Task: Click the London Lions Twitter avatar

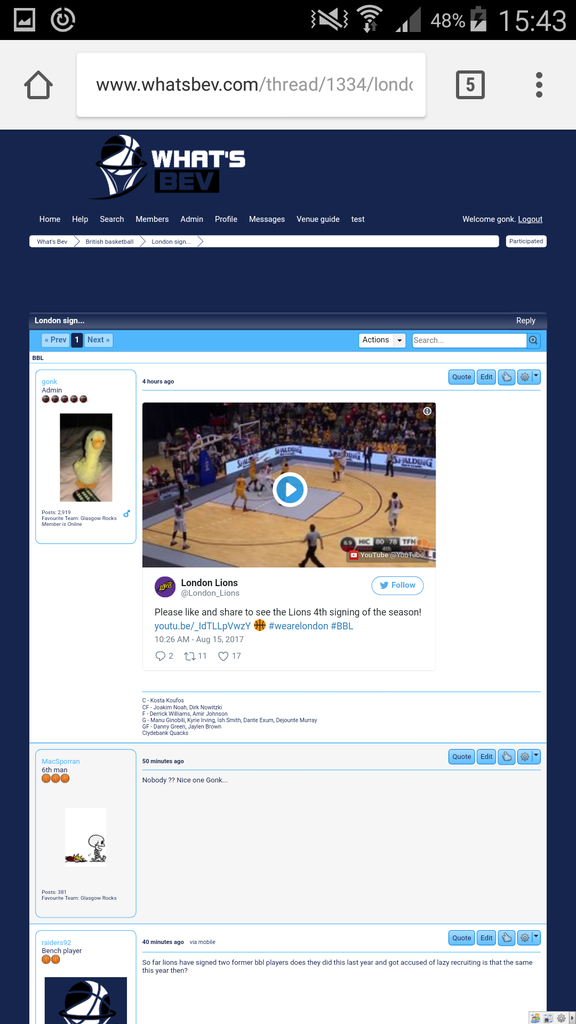Action: point(165,586)
